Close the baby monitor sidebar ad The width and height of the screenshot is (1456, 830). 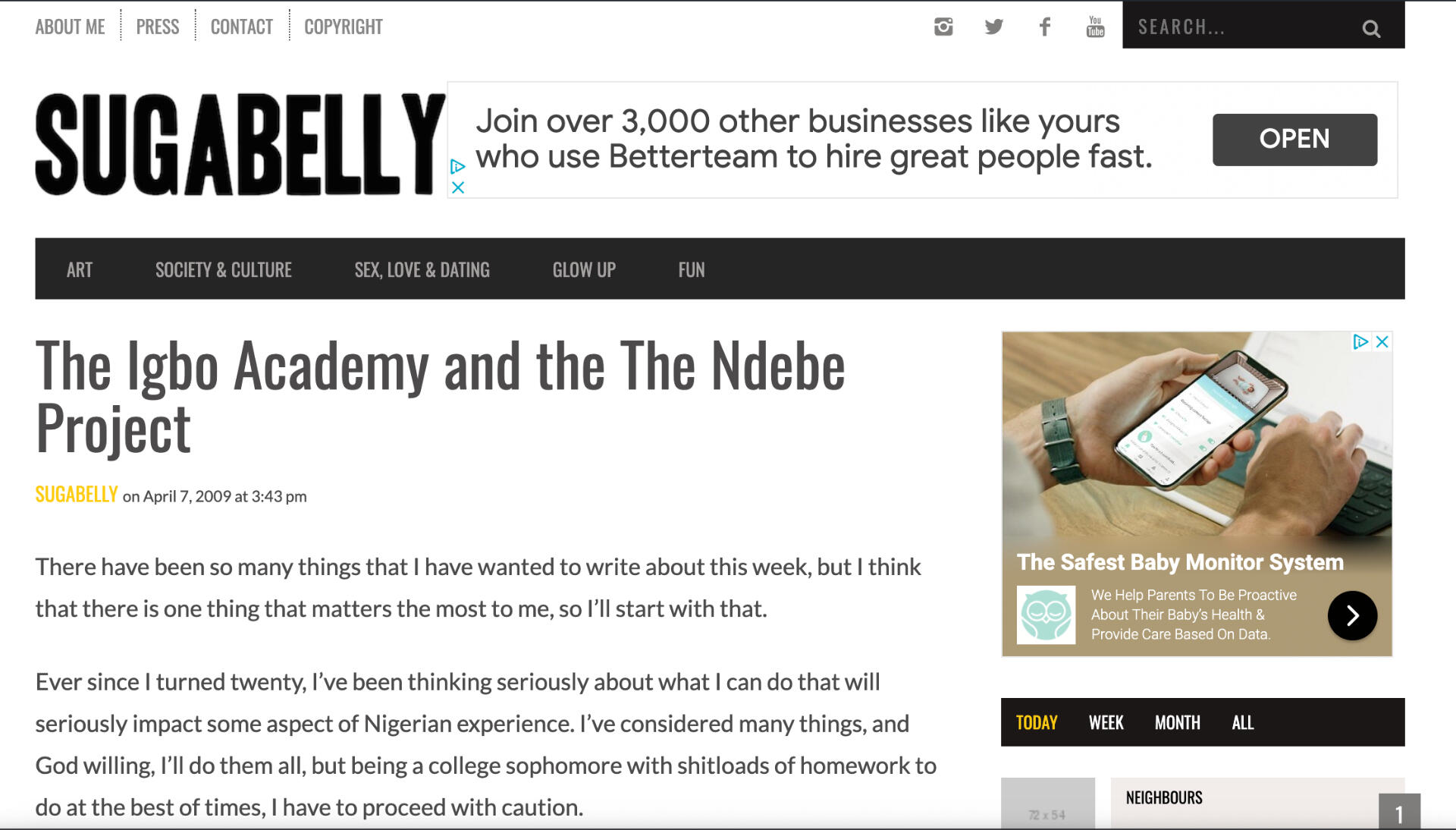click(x=1382, y=342)
